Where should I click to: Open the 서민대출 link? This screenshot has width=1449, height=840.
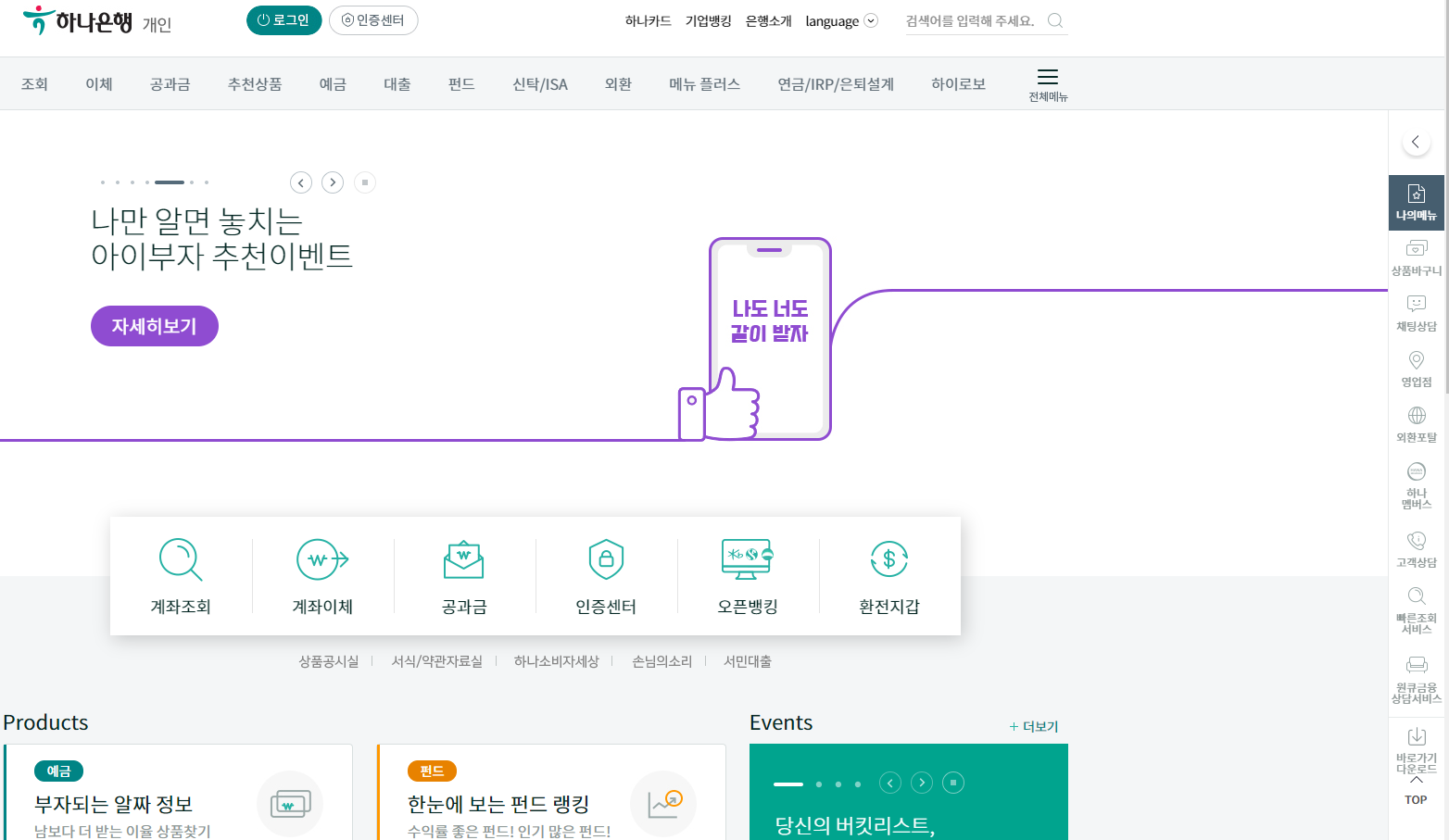(x=748, y=661)
